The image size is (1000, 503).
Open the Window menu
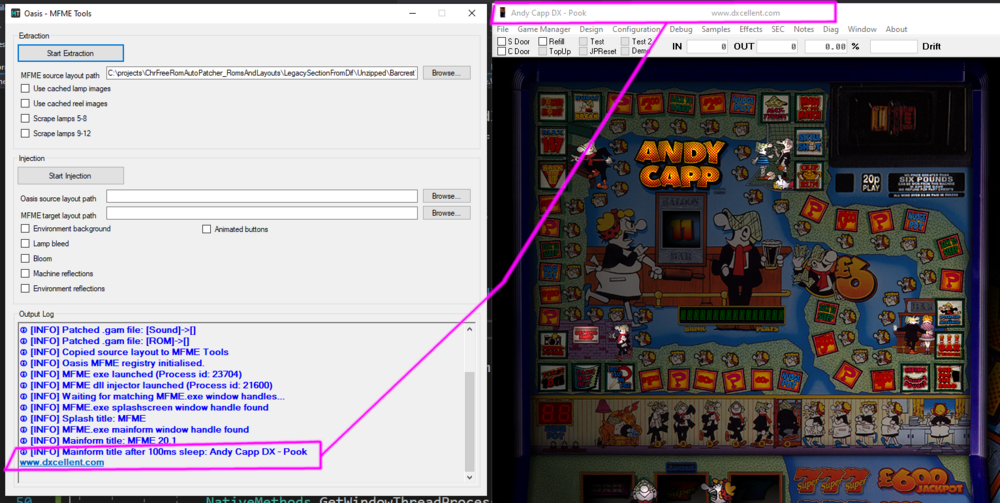tap(862, 29)
